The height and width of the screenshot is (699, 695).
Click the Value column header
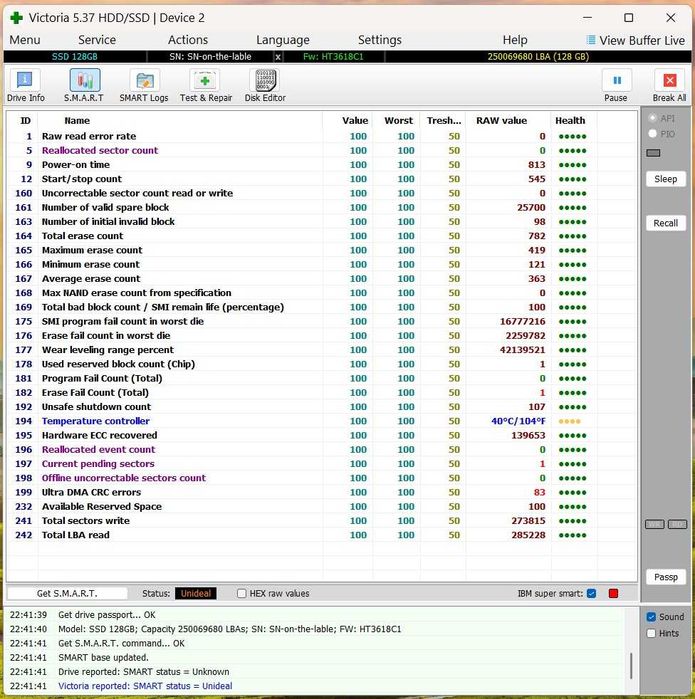[x=355, y=120]
